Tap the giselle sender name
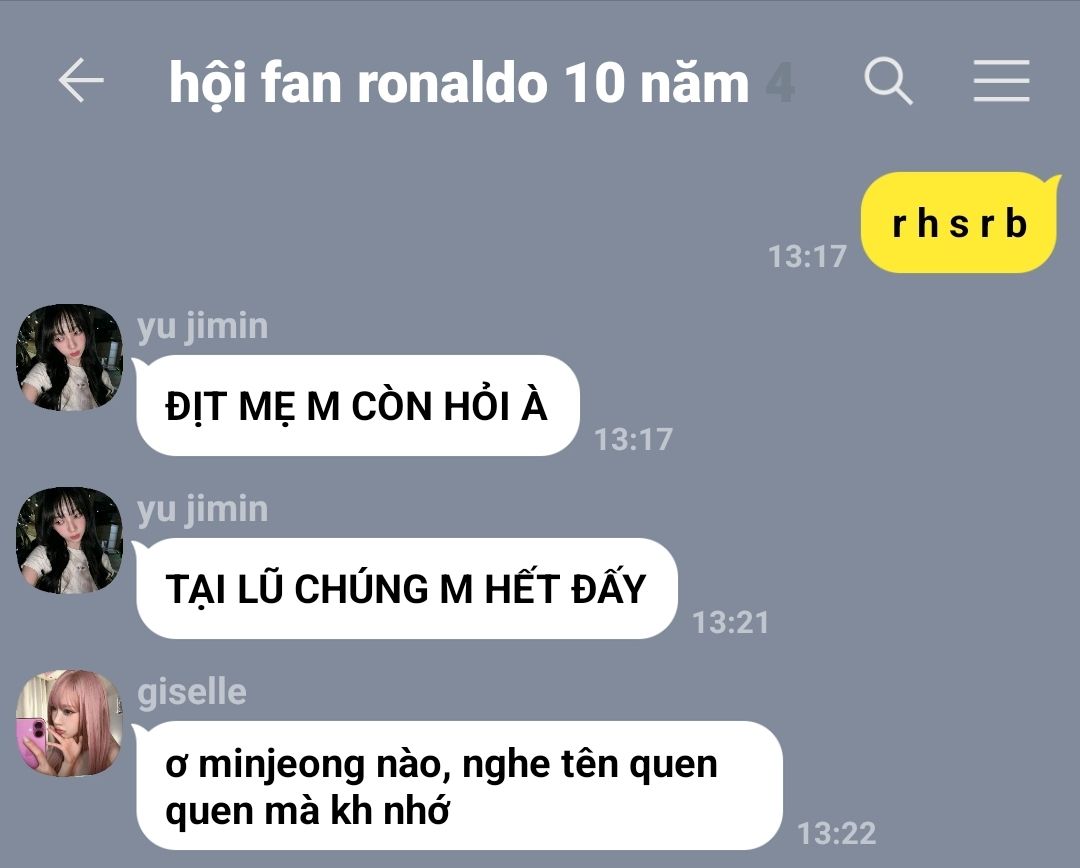 point(191,692)
